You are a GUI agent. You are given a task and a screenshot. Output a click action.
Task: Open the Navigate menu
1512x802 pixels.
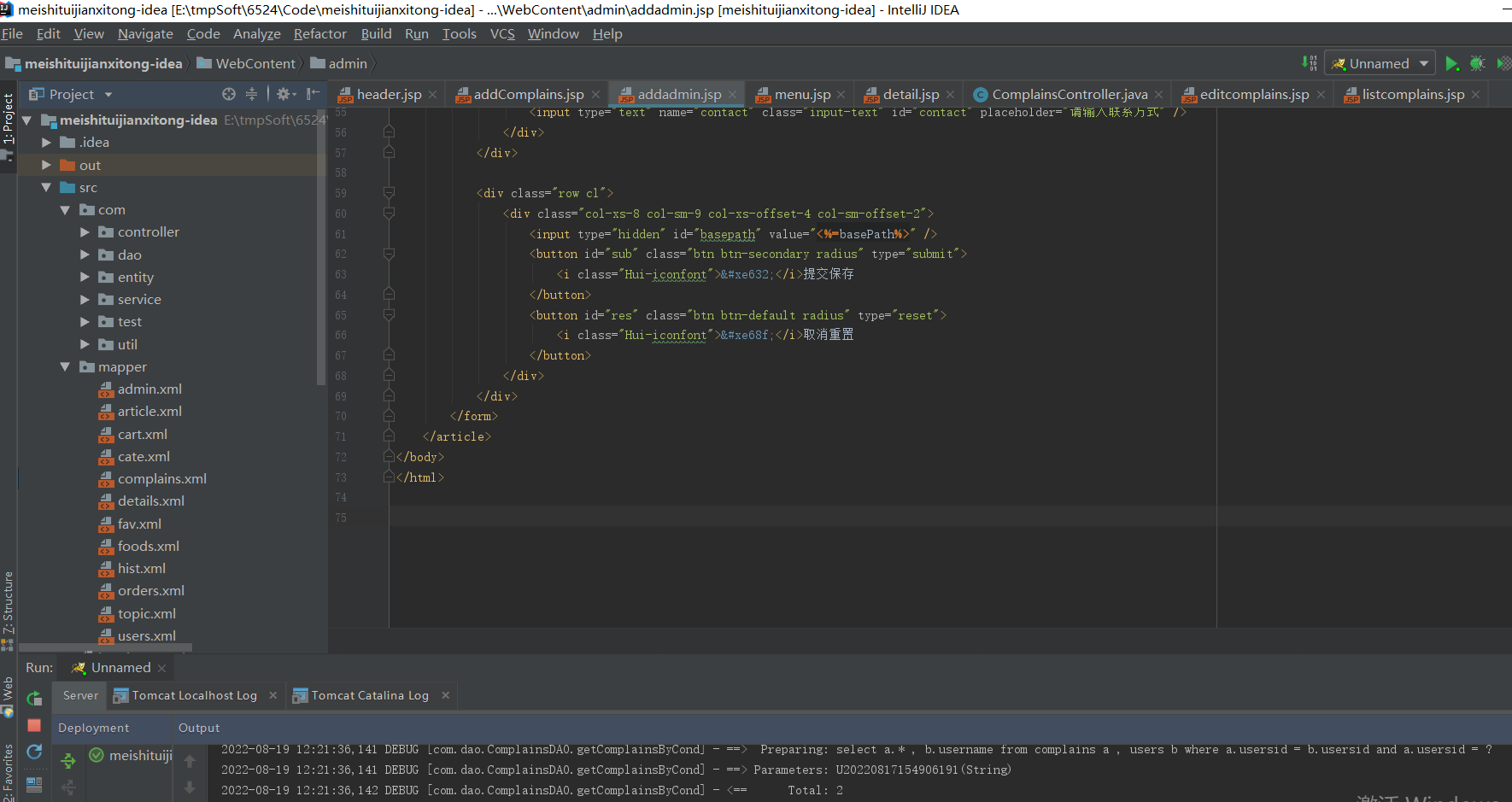tap(145, 34)
